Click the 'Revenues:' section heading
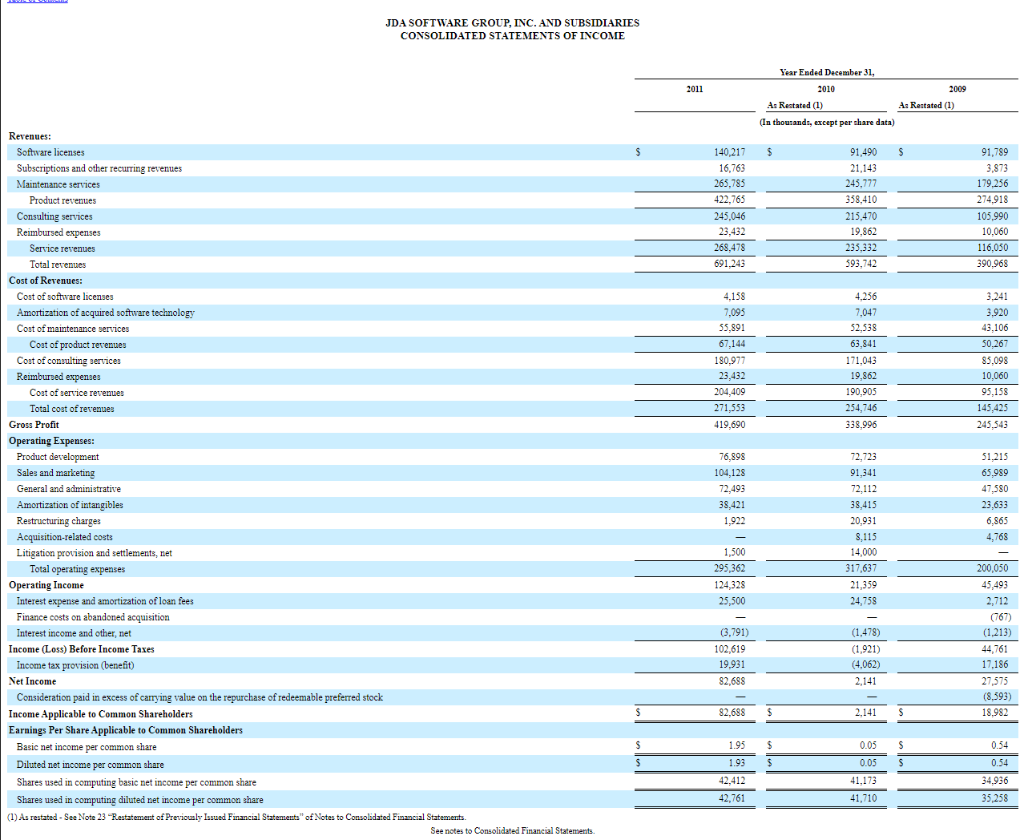The height and width of the screenshot is (840, 1024). pyautogui.click(x=30, y=136)
